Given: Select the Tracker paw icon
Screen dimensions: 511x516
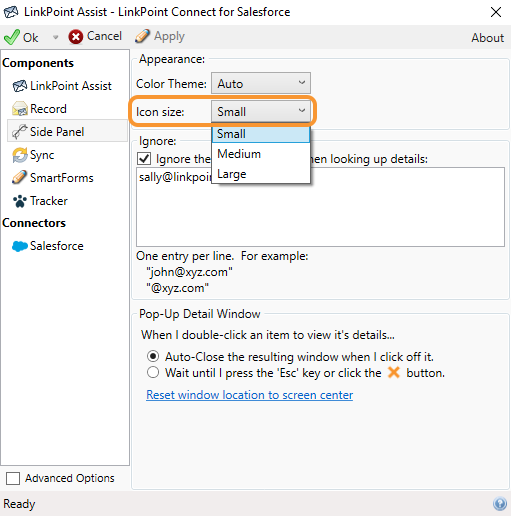Looking at the screenshot, I should pos(20,201).
